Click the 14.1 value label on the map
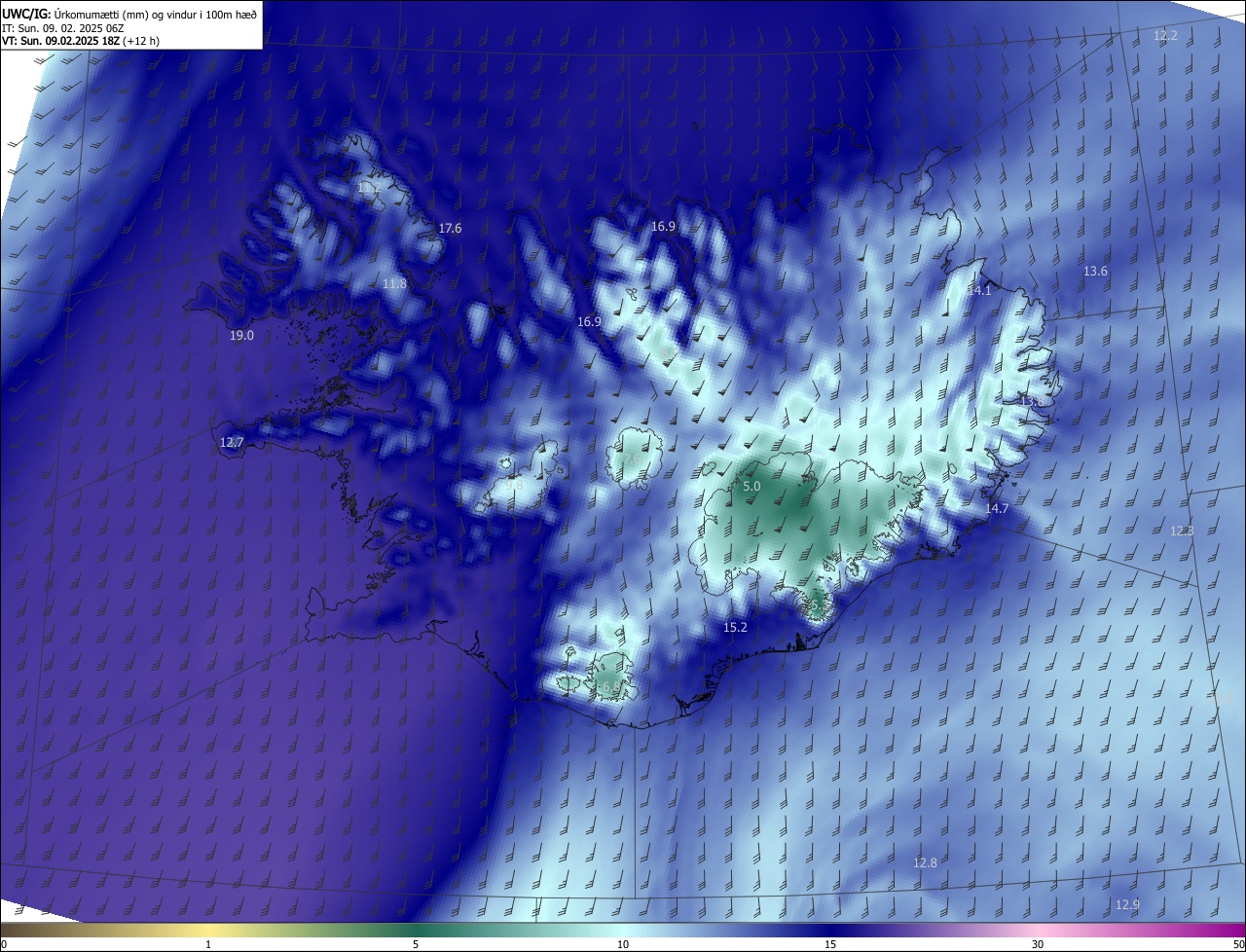The height and width of the screenshot is (952, 1246). [979, 291]
